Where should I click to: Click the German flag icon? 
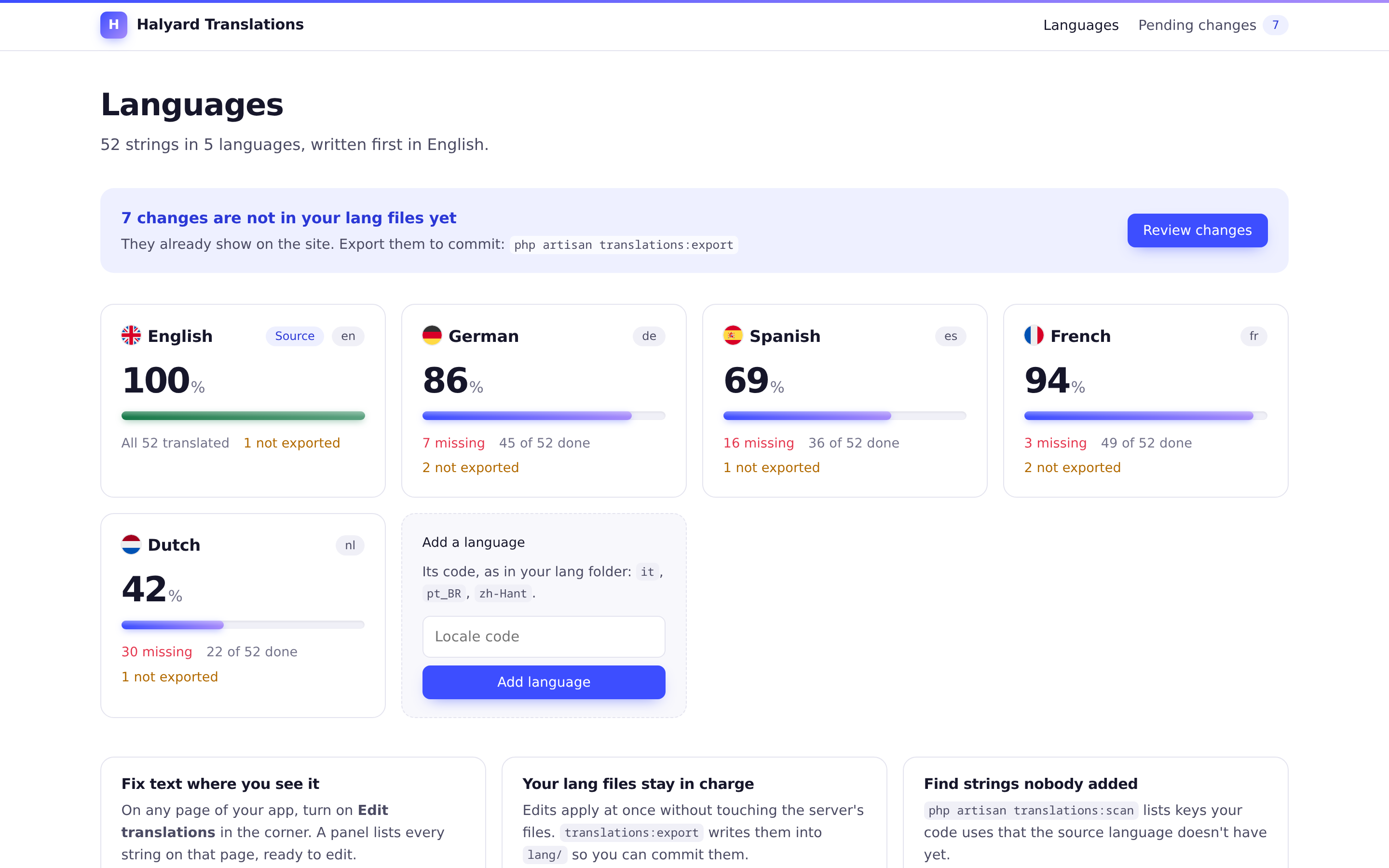point(432,335)
